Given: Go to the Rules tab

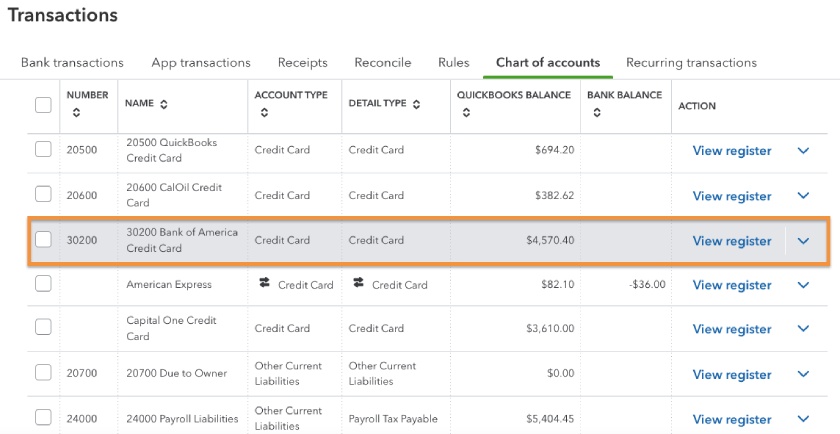Looking at the screenshot, I should point(454,63).
